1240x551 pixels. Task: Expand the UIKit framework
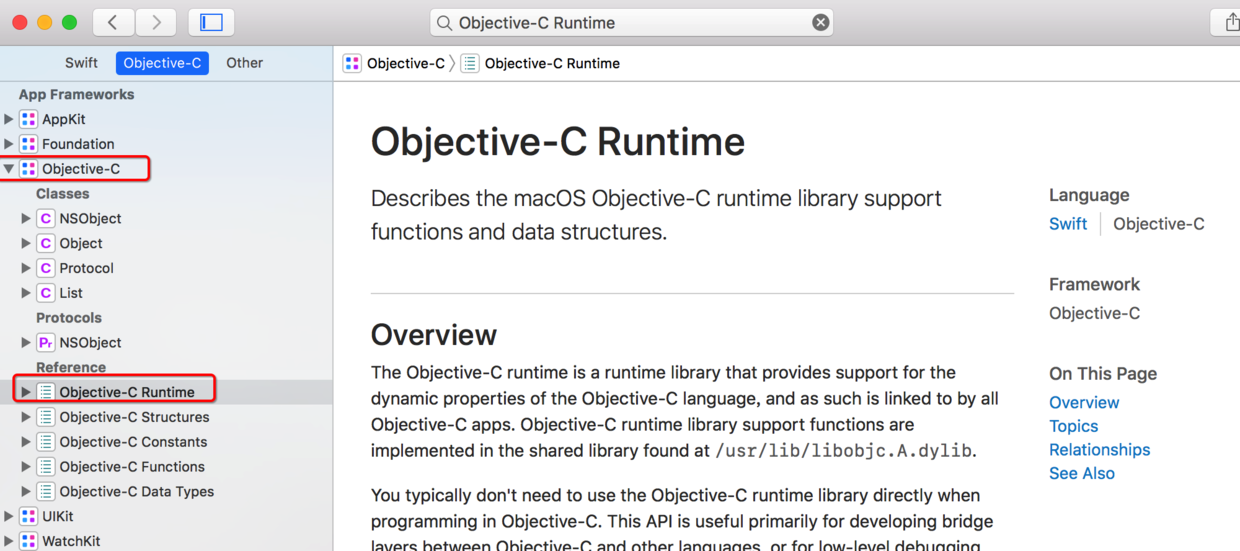click(9, 516)
